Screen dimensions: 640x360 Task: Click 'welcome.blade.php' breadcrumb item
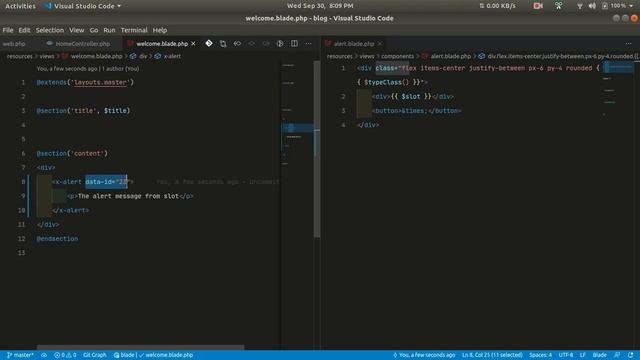[x=96, y=56]
